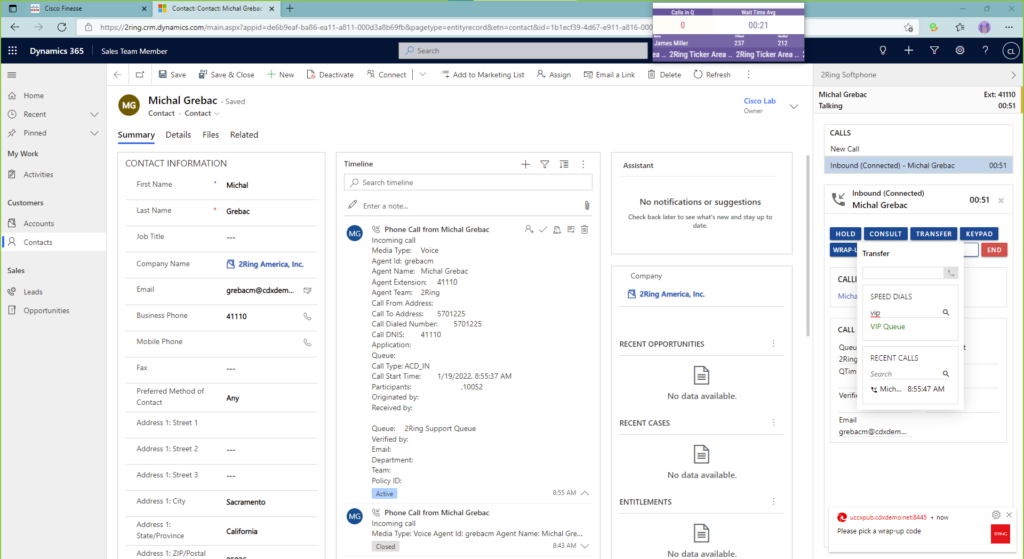
Task: Select the VIP Queue speed dial
Action: point(888,327)
